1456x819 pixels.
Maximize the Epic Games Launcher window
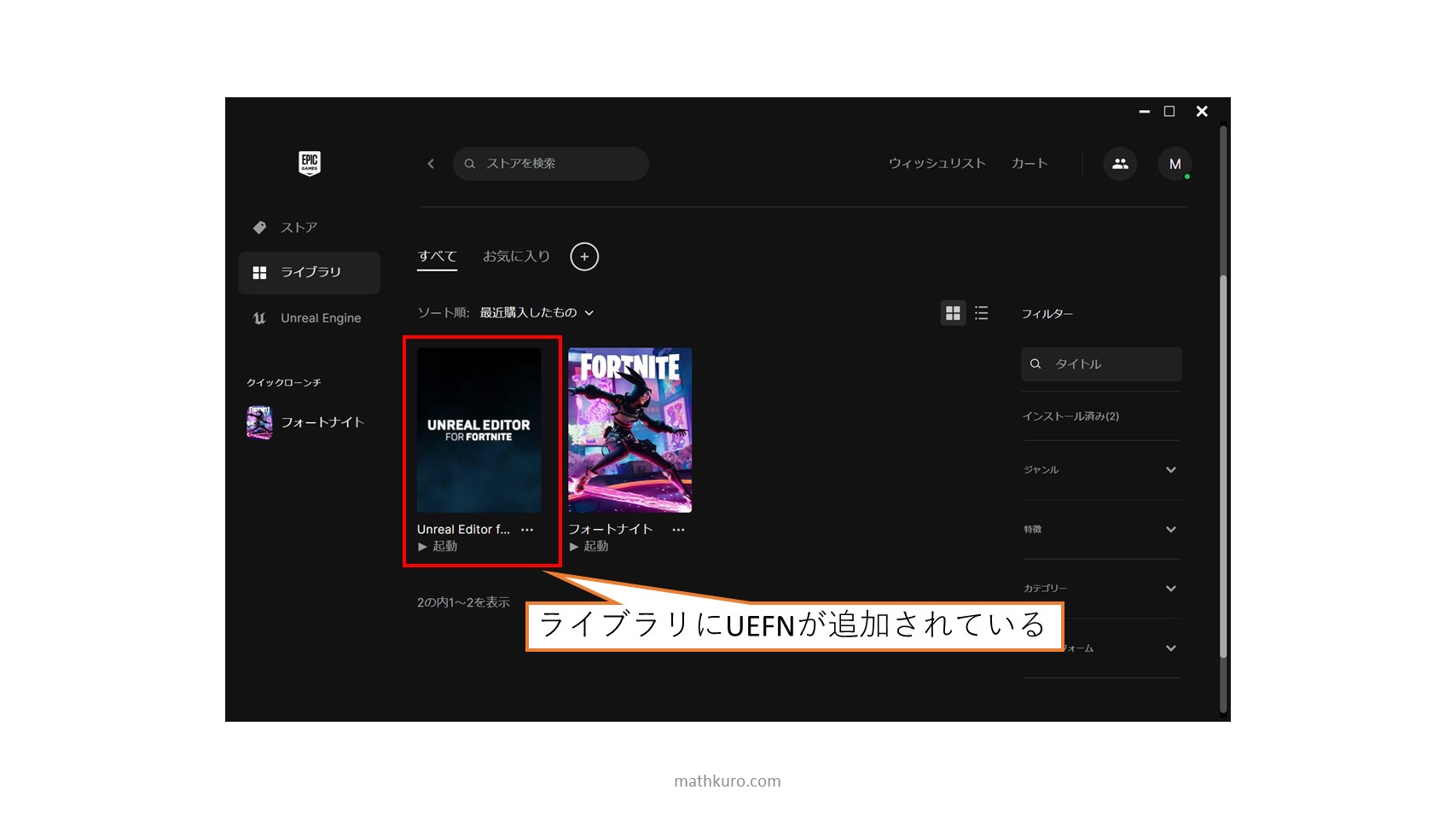[x=1169, y=112]
